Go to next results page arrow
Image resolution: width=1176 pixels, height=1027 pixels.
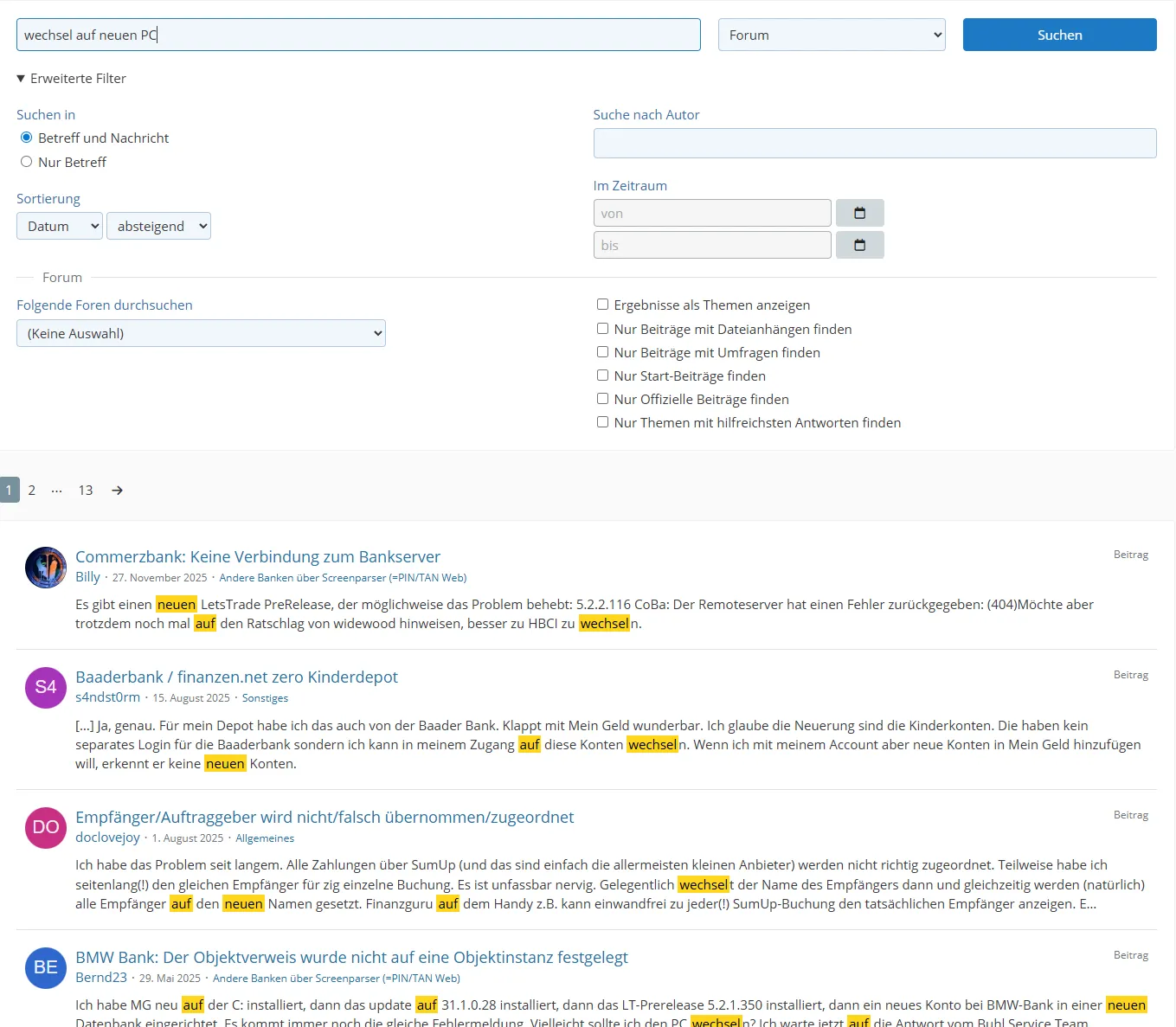click(x=117, y=491)
